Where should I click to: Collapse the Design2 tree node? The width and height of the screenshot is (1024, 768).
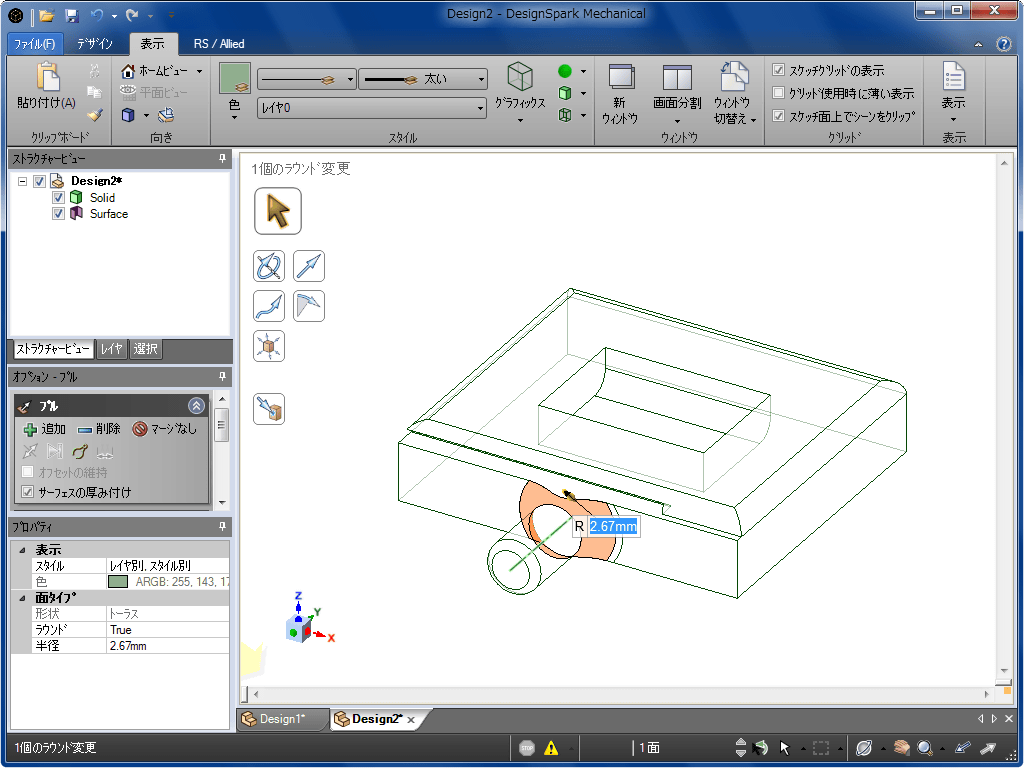(x=22, y=181)
